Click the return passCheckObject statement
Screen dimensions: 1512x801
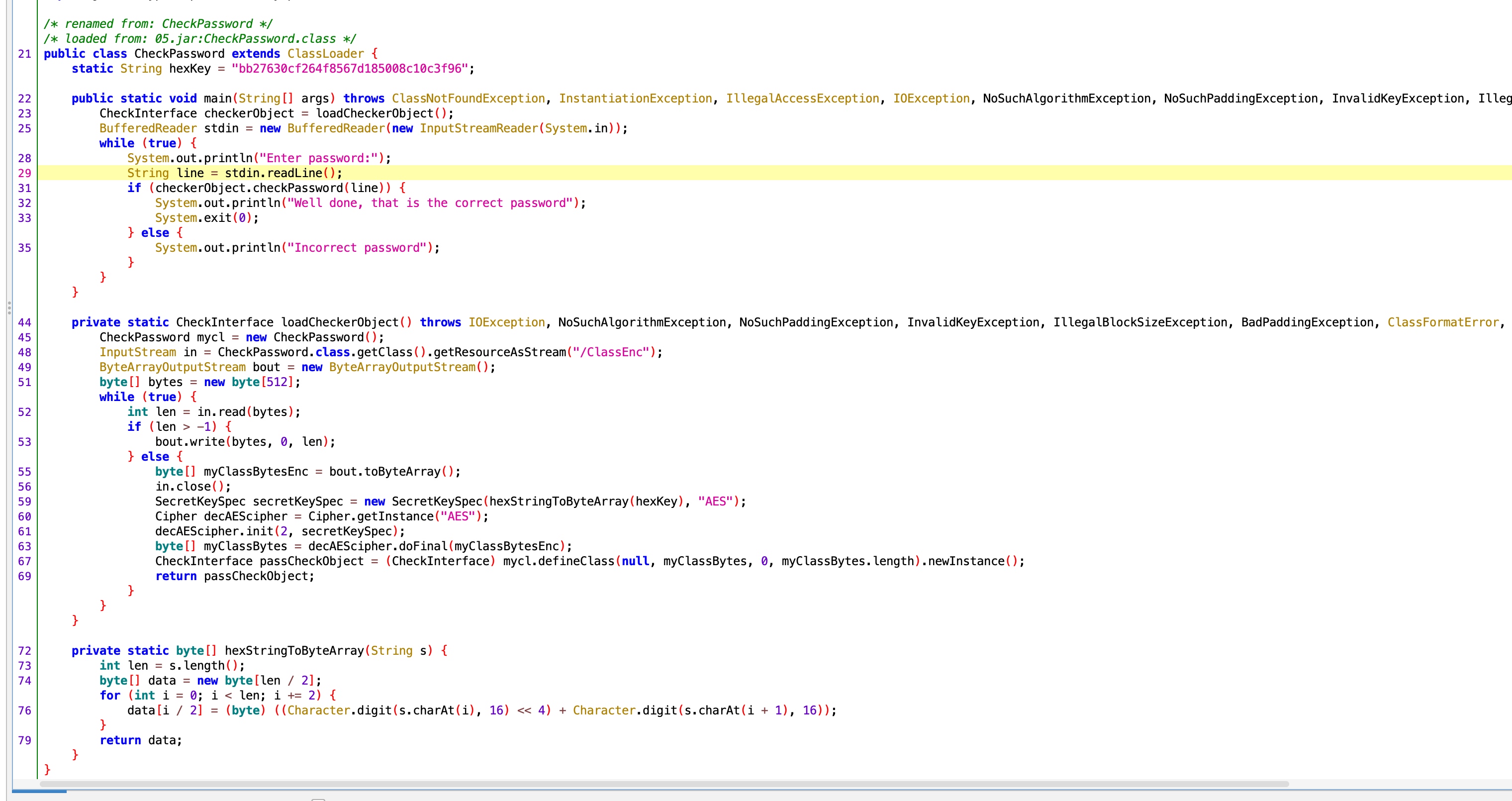[235, 576]
